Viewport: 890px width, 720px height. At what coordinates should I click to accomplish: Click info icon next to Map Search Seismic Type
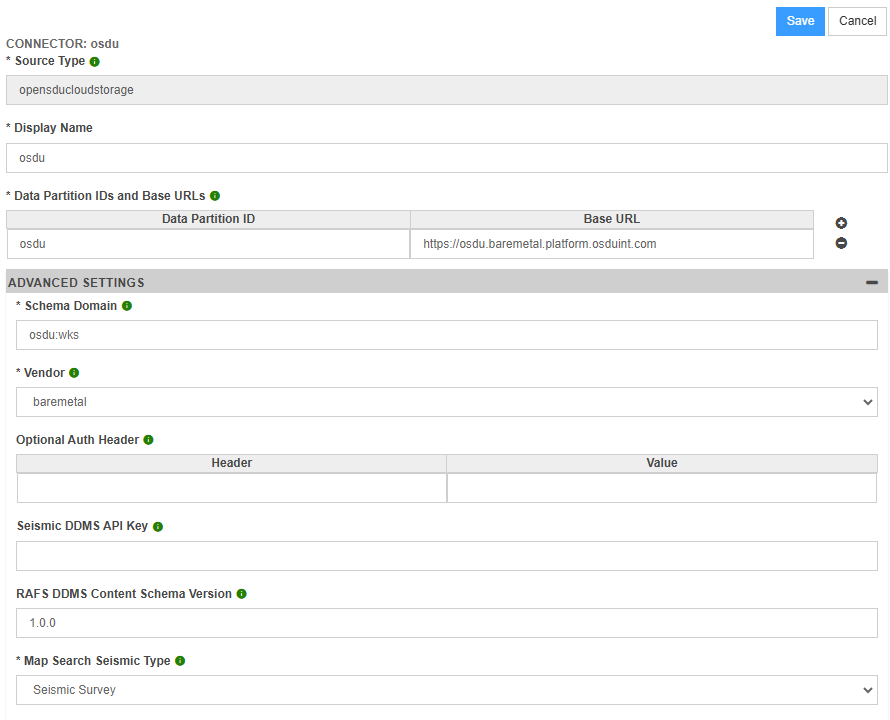pos(180,661)
